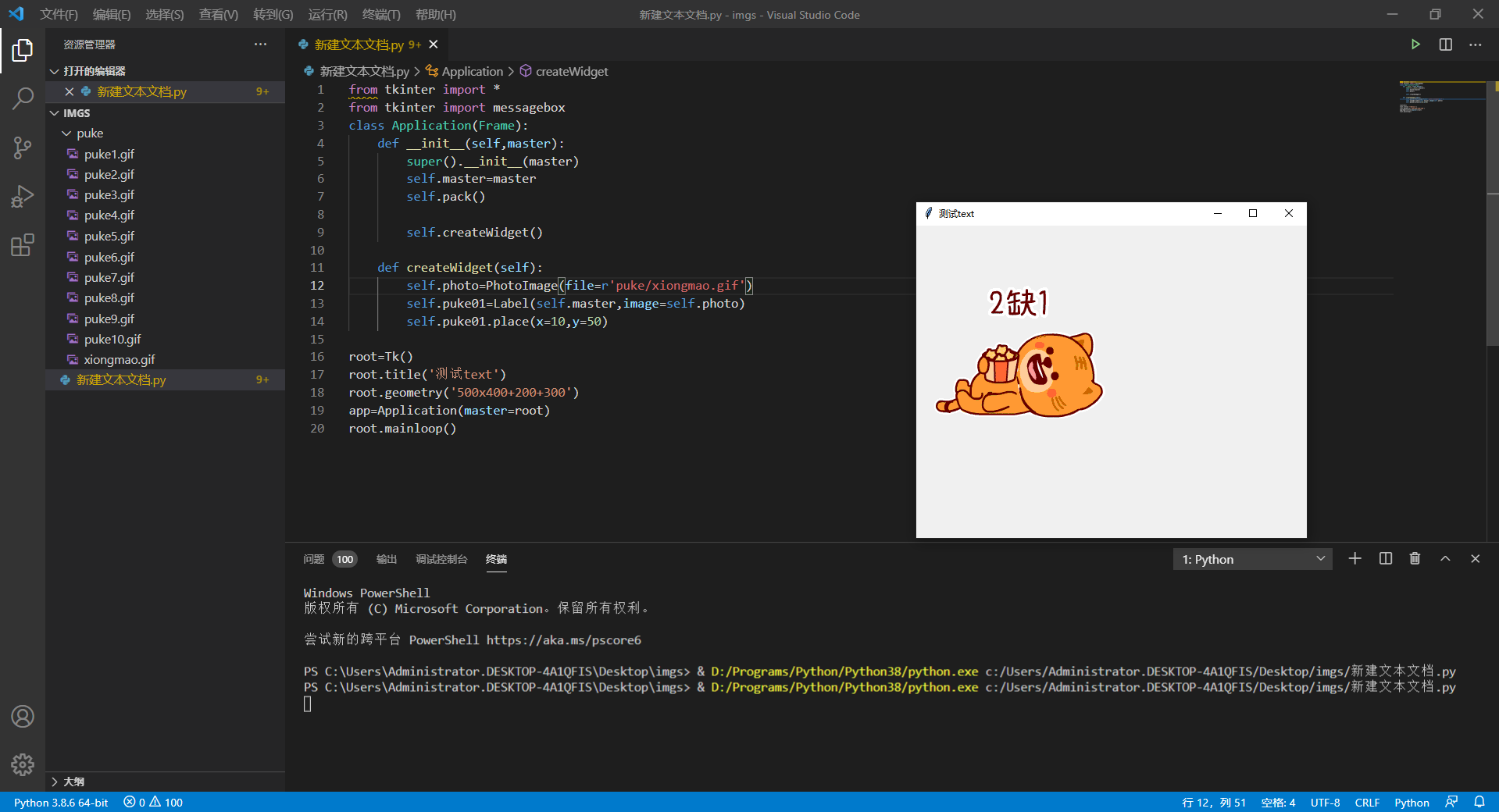Click the VS Code logo icon
This screenshot has height=812, width=1499.
(16, 14)
